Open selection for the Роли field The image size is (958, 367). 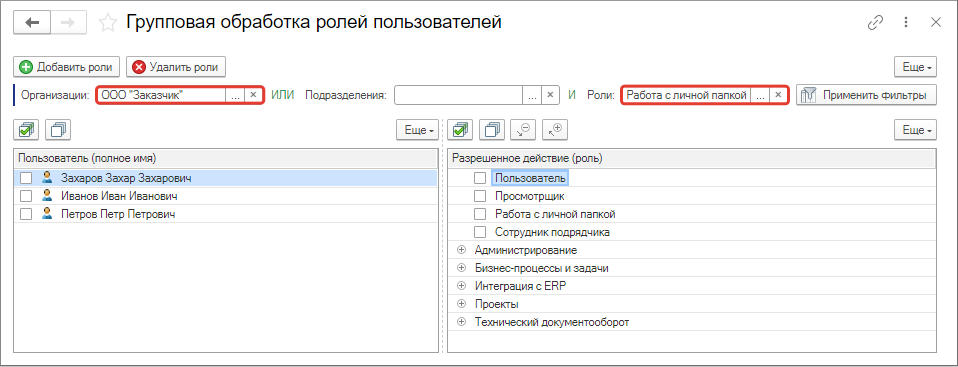coord(760,95)
